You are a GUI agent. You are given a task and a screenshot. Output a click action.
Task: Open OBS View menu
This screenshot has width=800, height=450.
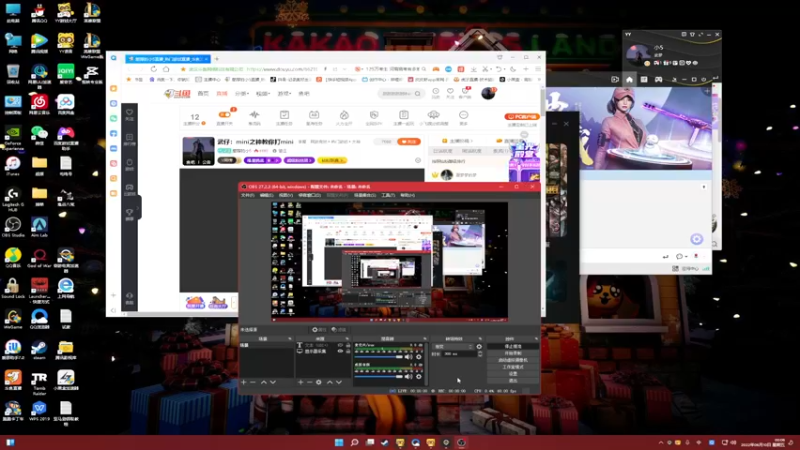[x=286, y=195]
